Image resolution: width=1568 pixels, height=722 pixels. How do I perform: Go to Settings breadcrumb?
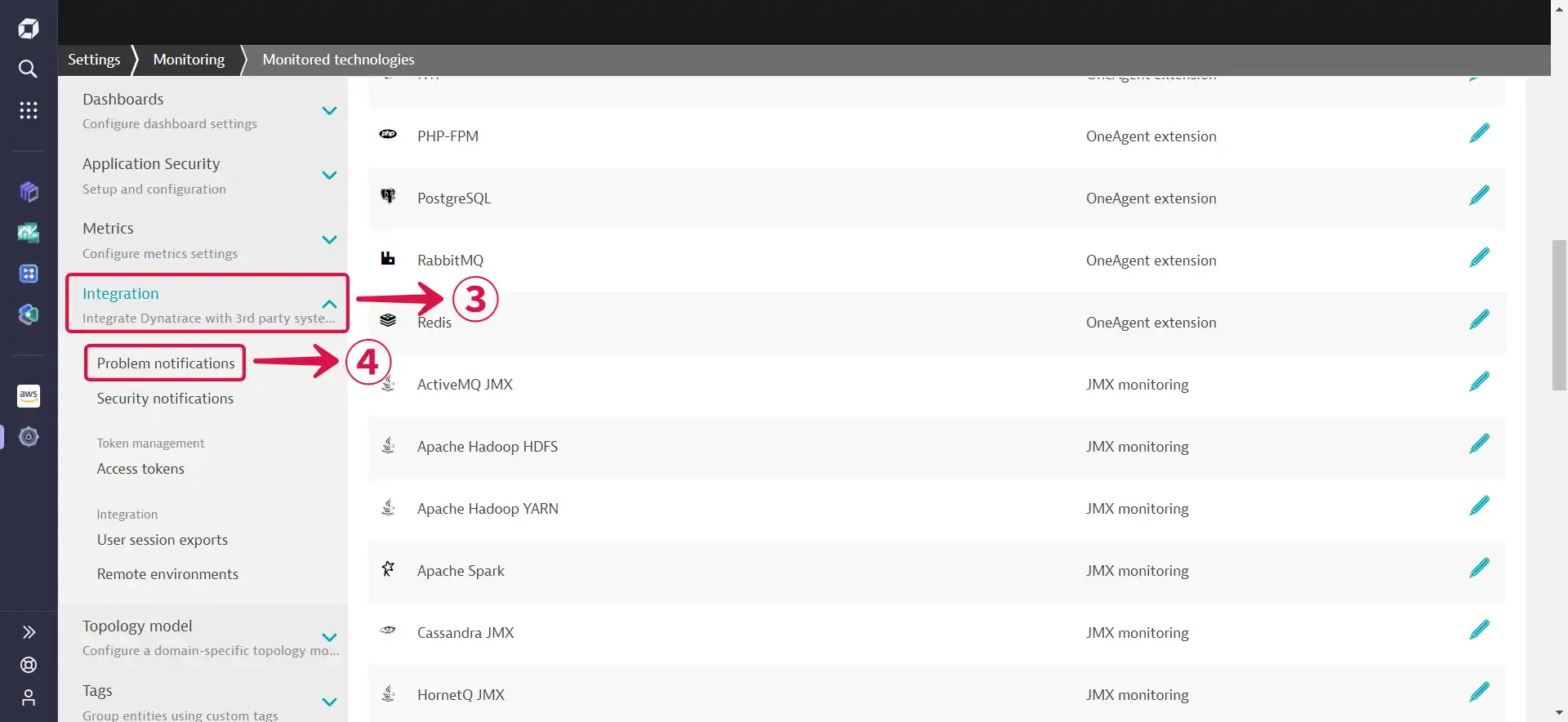point(94,60)
